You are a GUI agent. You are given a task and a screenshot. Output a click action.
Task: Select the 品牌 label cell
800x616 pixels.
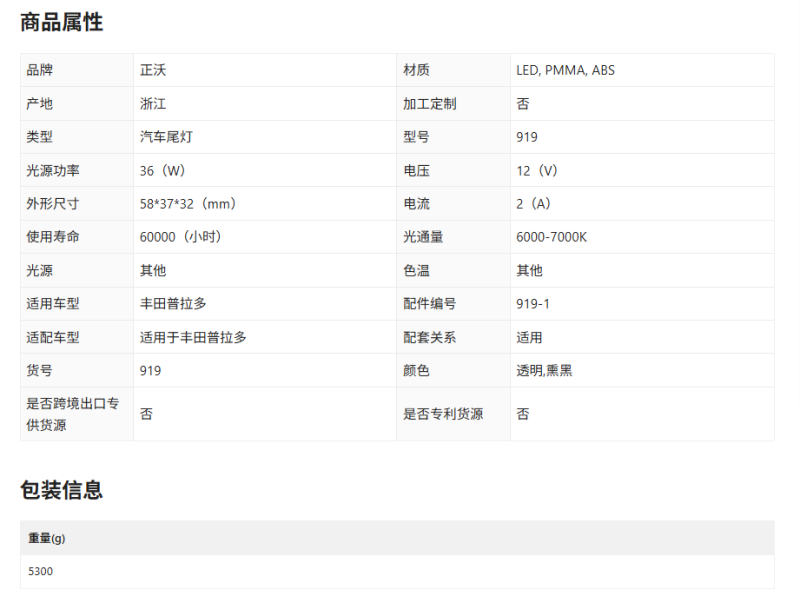point(77,70)
